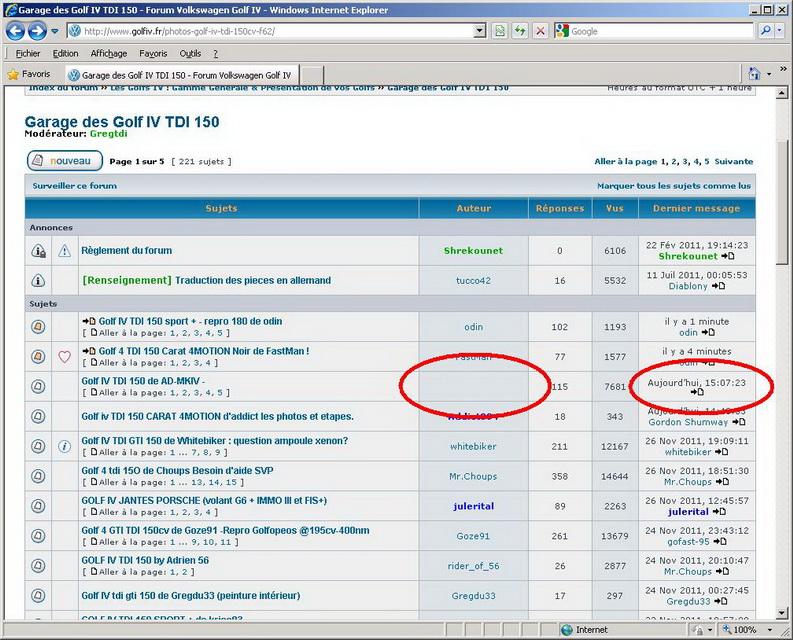Screen dimensions: 793x640
Task: Open Gordon Shumway last poster profile
Action: tap(688, 422)
